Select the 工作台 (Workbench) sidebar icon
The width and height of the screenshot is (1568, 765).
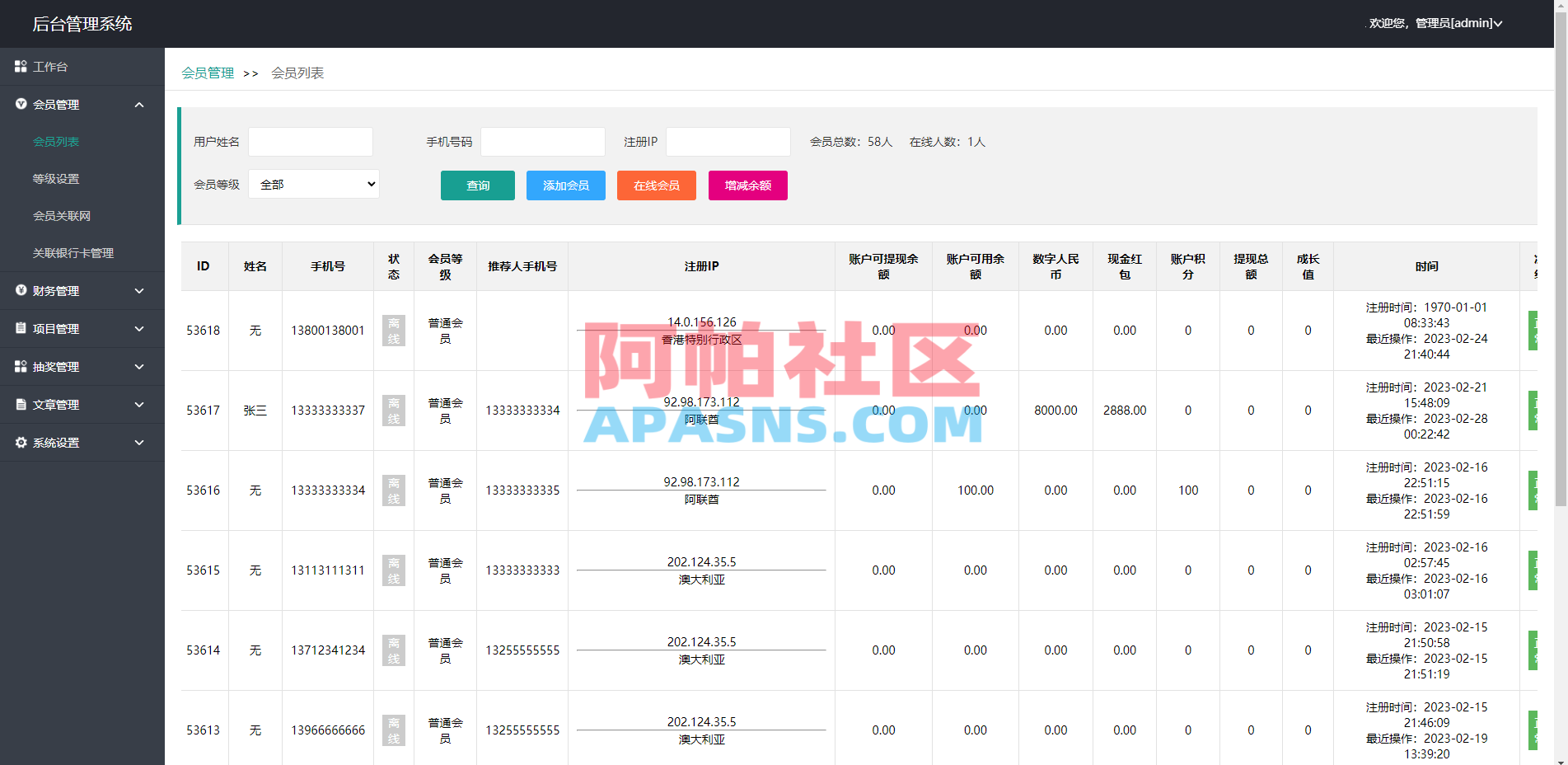[x=21, y=66]
